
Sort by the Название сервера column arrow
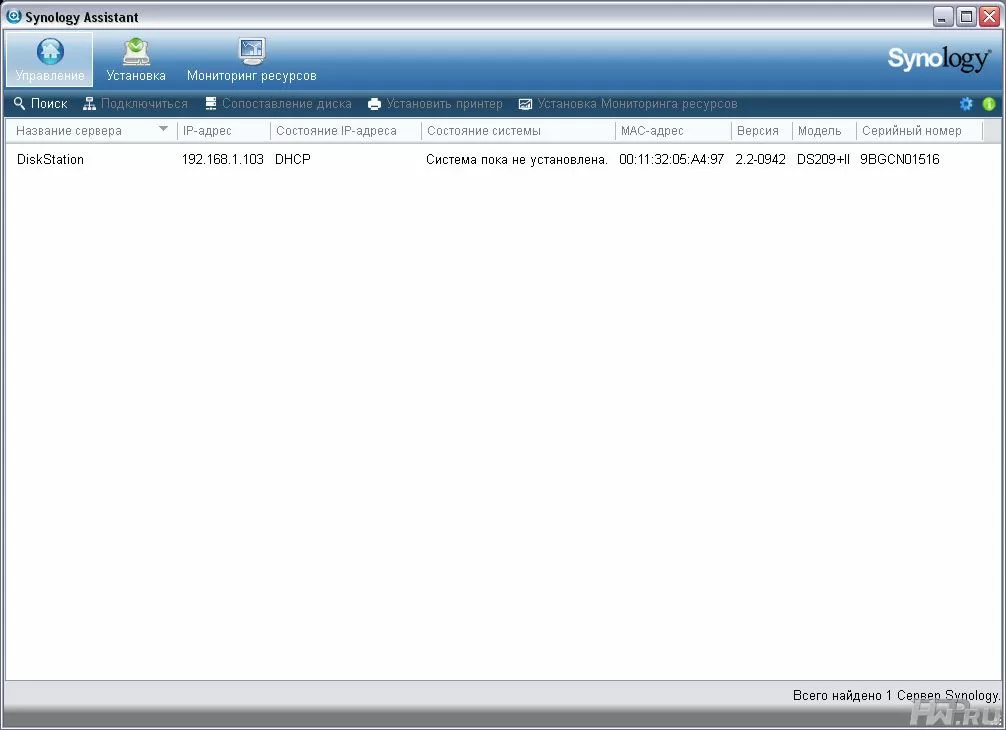pos(164,129)
